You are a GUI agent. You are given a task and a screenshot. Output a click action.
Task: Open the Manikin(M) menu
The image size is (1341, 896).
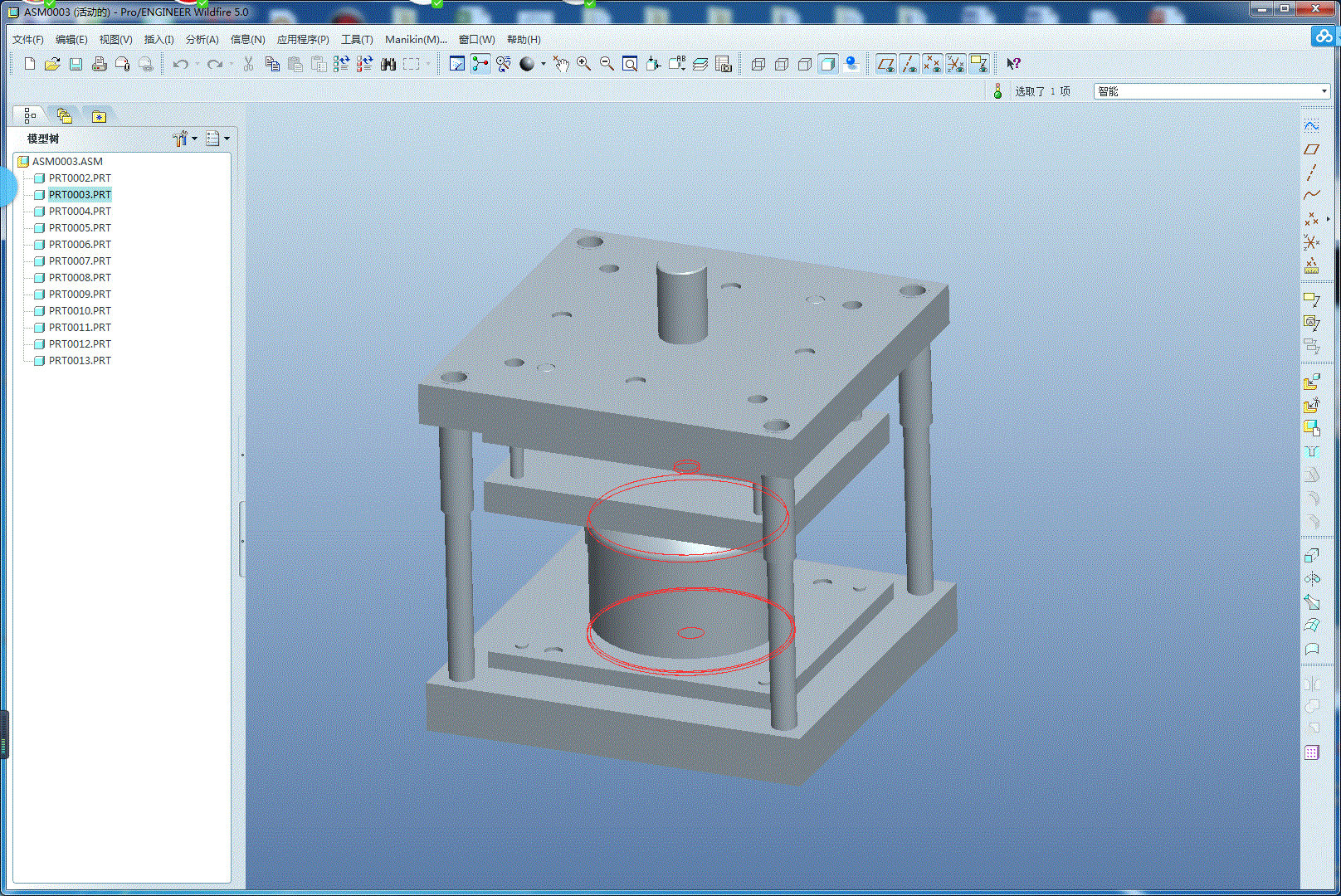(416, 39)
